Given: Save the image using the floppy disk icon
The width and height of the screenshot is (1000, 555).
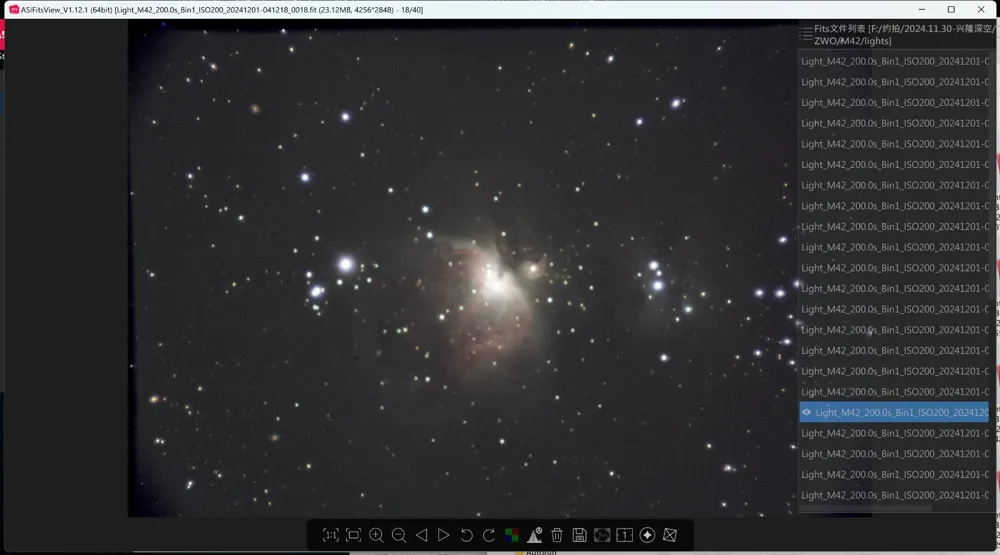Looking at the screenshot, I should pyautogui.click(x=579, y=535).
